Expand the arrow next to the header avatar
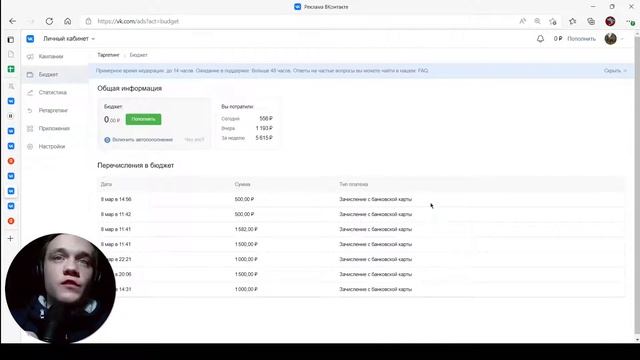640x360 pixels. (x=622, y=39)
